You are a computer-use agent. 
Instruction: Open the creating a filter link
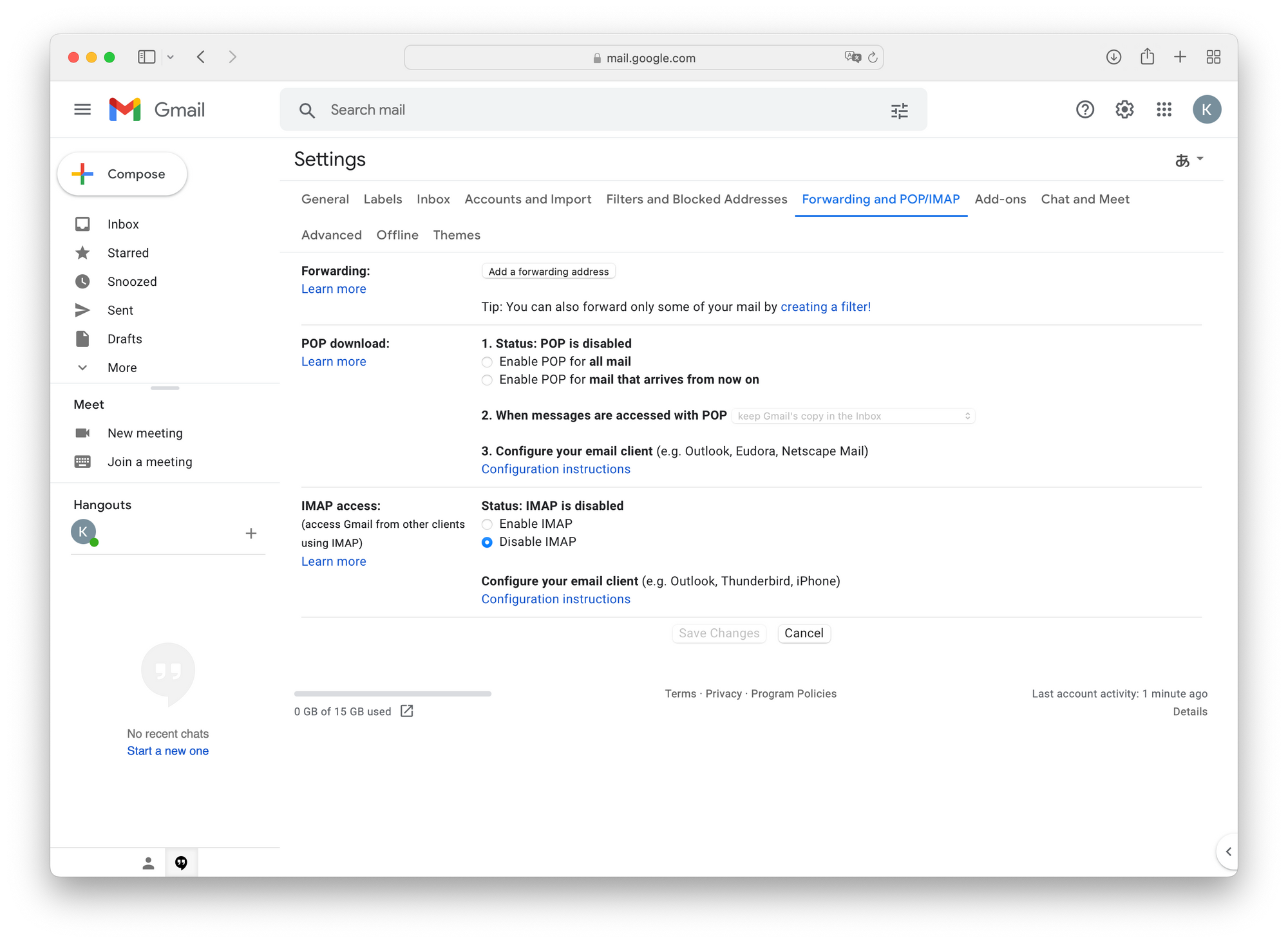point(825,307)
